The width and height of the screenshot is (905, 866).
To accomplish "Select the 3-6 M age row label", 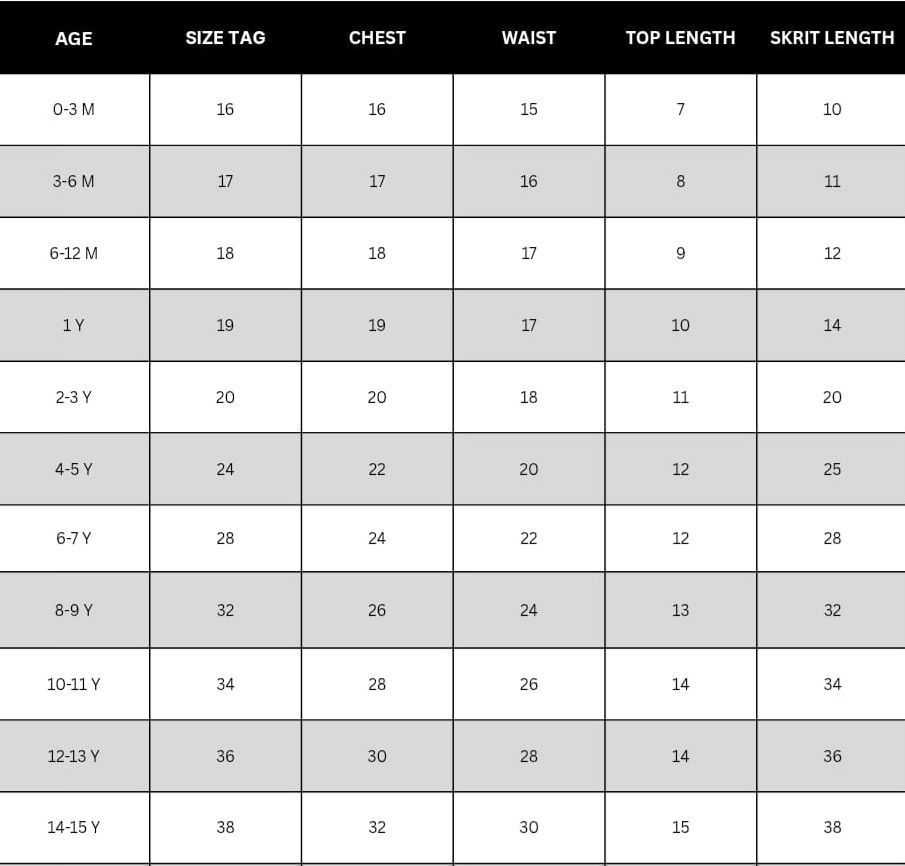I will click(x=73, y=181).
